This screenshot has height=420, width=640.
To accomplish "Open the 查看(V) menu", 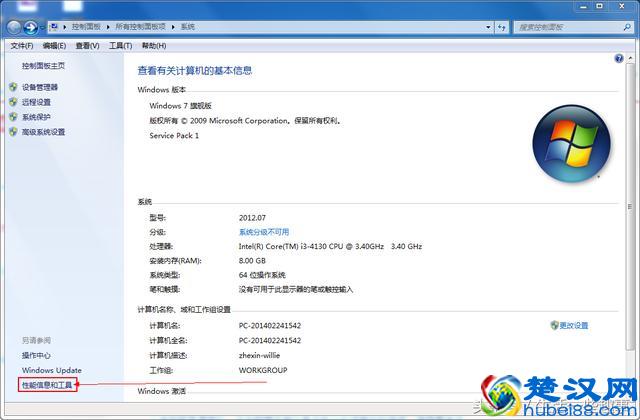I will (x=87, y=46).
